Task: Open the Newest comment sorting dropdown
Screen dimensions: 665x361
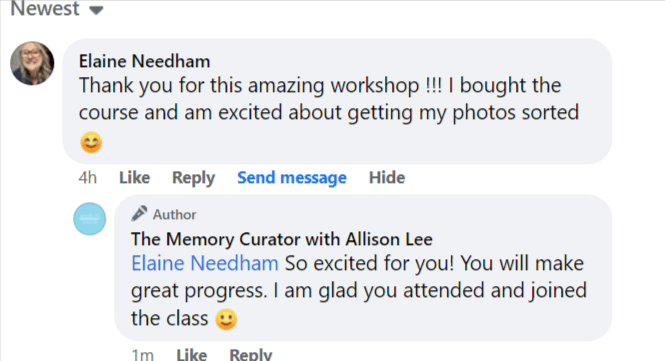Action: 57,8
